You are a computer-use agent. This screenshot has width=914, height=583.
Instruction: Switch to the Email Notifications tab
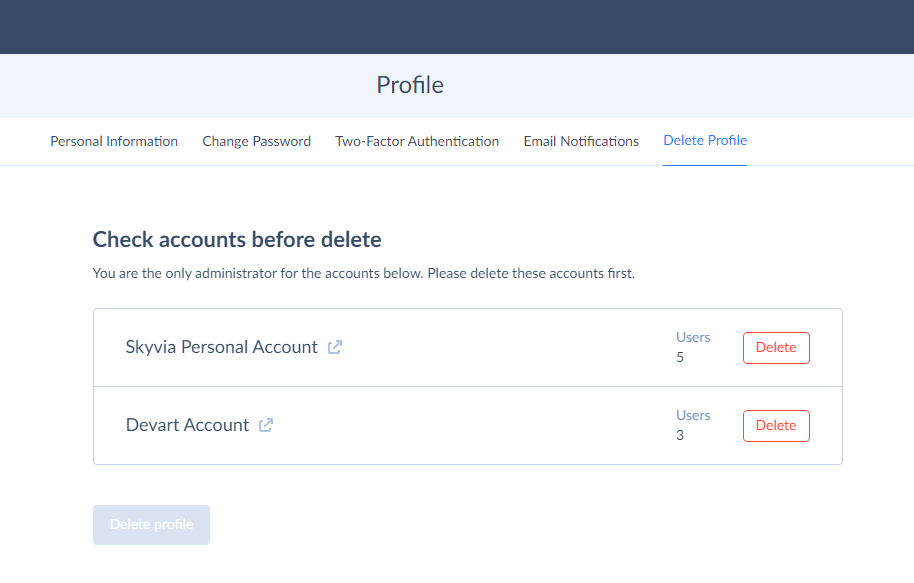[580, 141]
